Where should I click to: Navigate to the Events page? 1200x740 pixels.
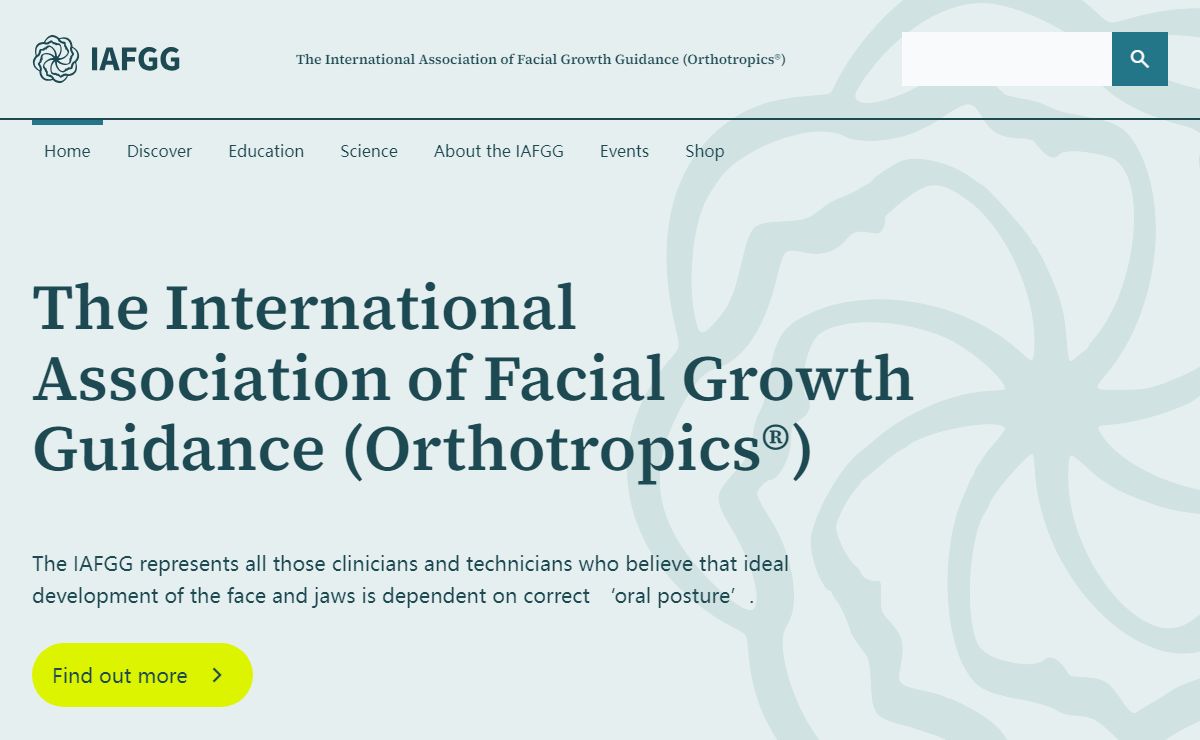coord(624,151)
